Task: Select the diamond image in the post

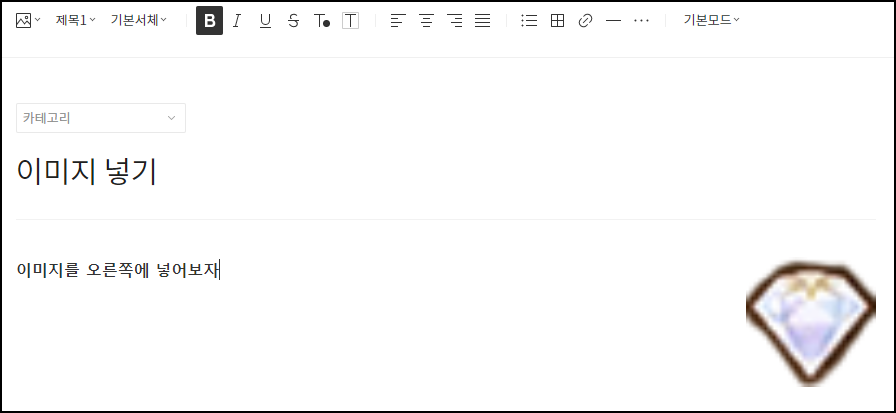Action: click(x=811, y=324)
